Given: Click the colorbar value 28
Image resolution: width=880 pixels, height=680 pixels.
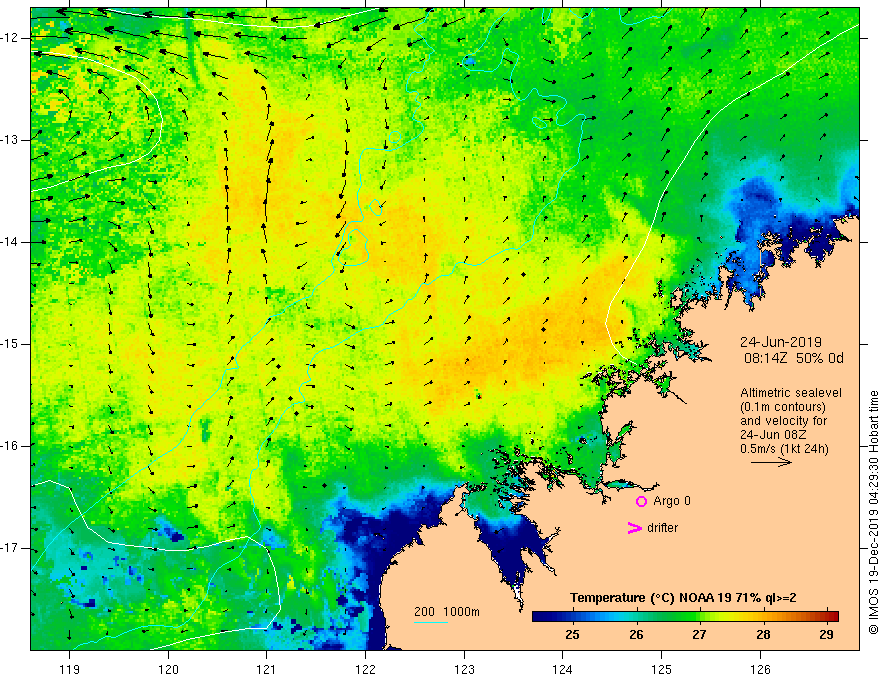Looking at the screenshot, I should coord(763,635).
